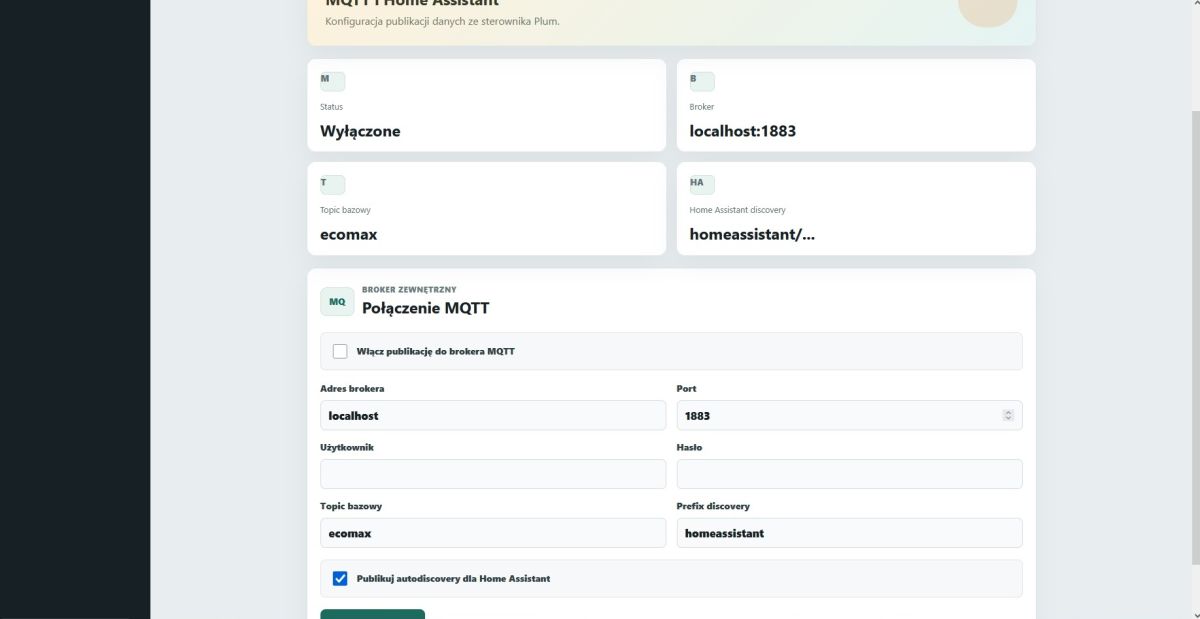Screen dimensions: 1200x619
Task: Click the B badge on Broker card
Action: [x=702, y=81]
